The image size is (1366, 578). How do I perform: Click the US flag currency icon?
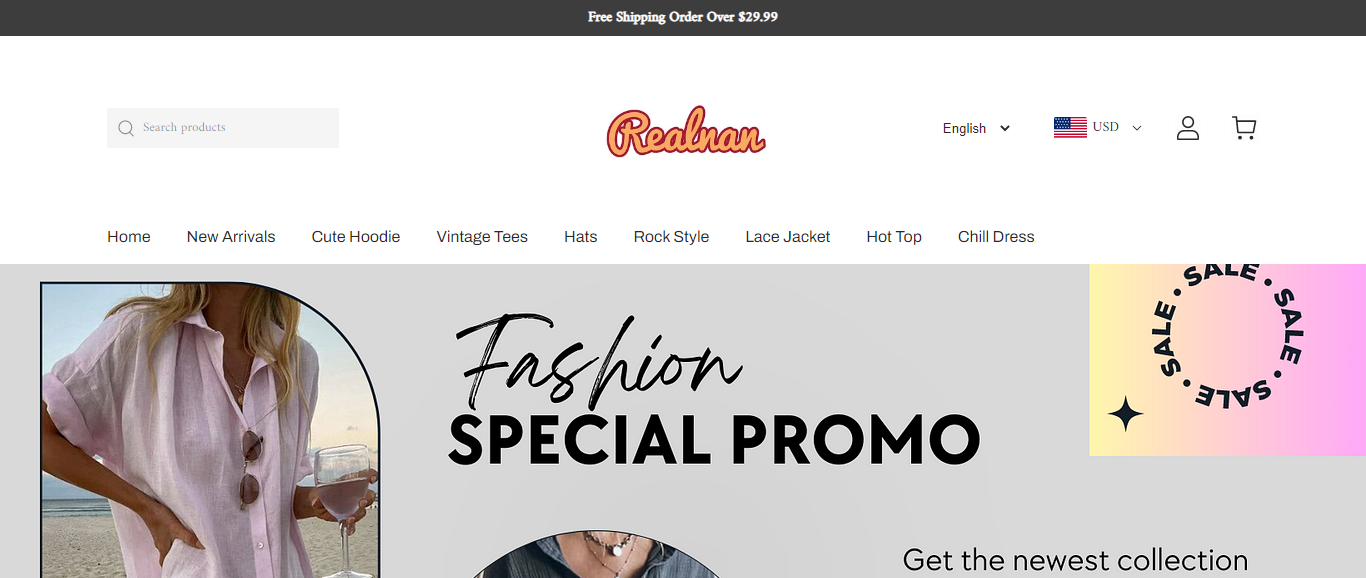click(x=1070, y=127)
